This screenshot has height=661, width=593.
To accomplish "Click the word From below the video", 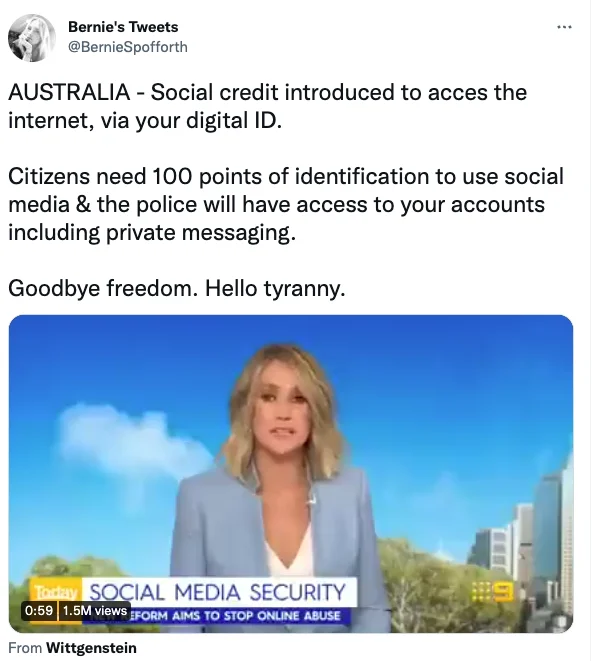I will [25, 648].
